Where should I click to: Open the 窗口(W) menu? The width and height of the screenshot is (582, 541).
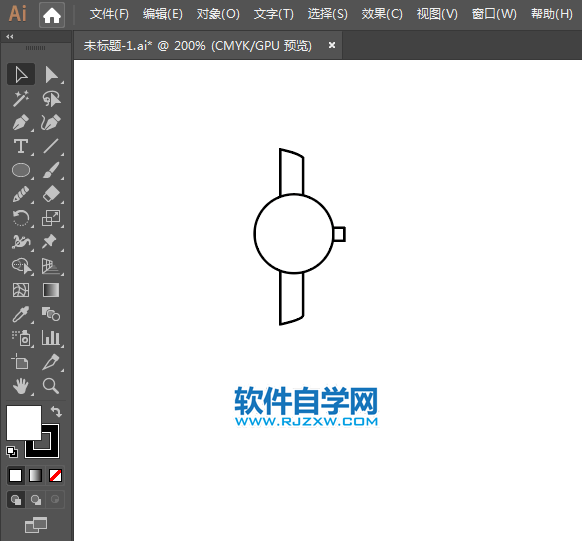coord(494,14)
